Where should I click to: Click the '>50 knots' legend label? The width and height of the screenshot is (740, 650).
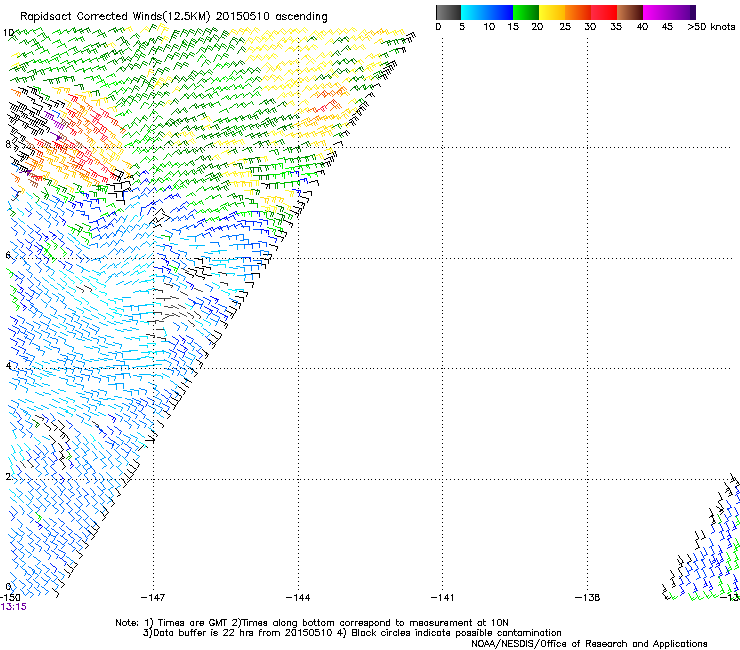point(711,27)
